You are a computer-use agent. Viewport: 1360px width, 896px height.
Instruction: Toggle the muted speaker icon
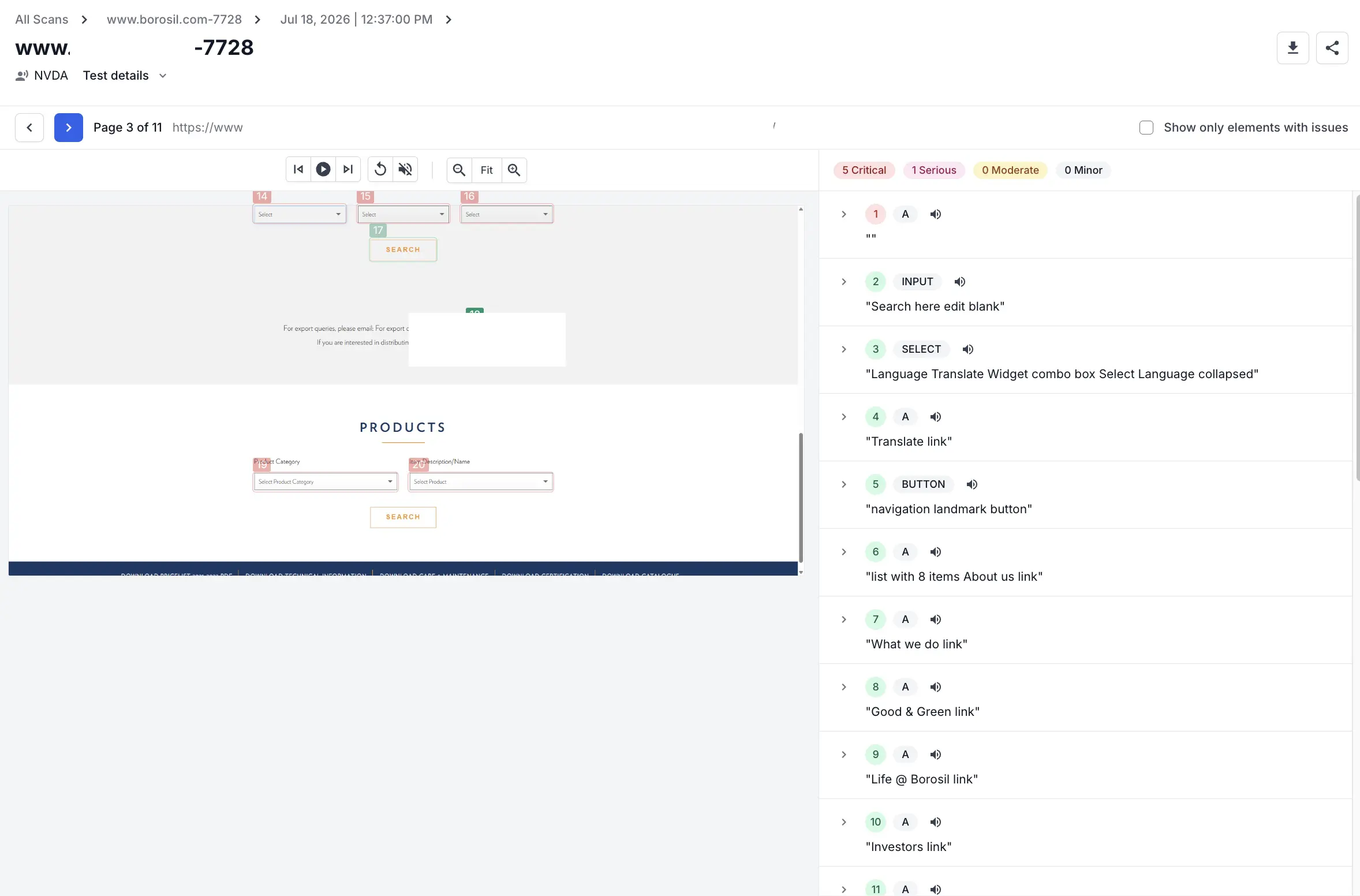pos(405,170)
